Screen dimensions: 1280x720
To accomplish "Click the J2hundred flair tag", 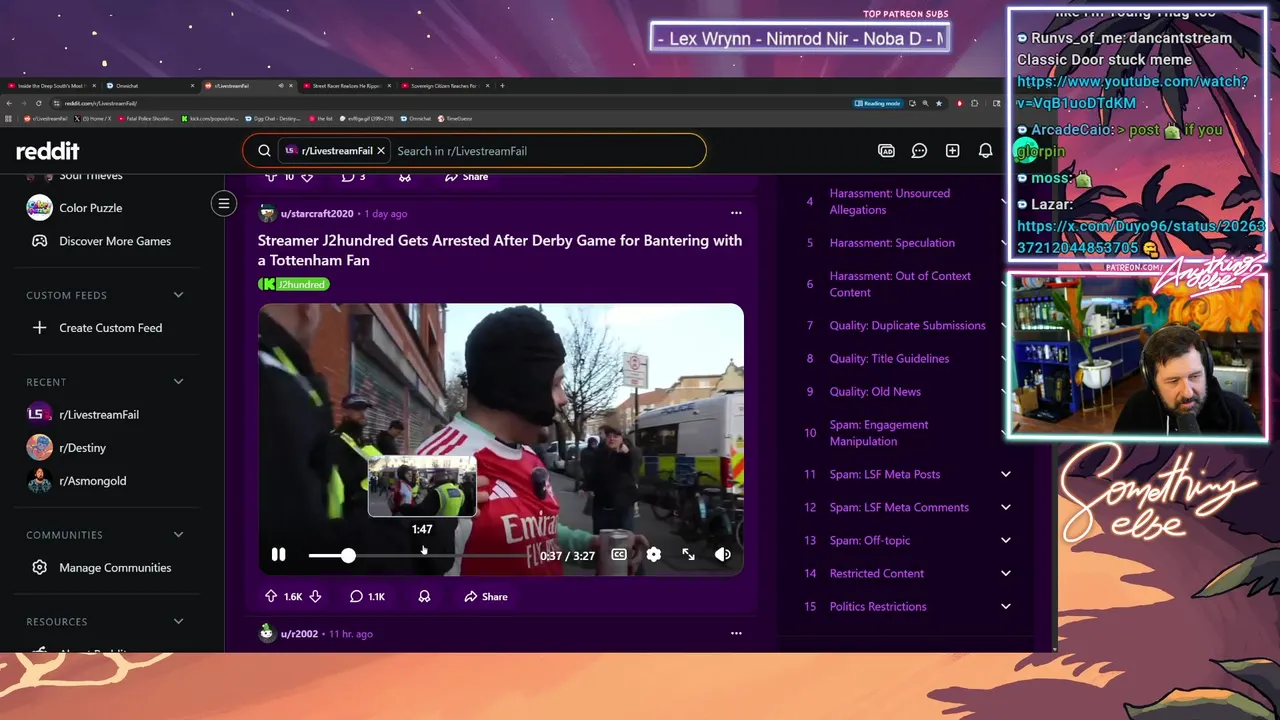I will (294, 284).
